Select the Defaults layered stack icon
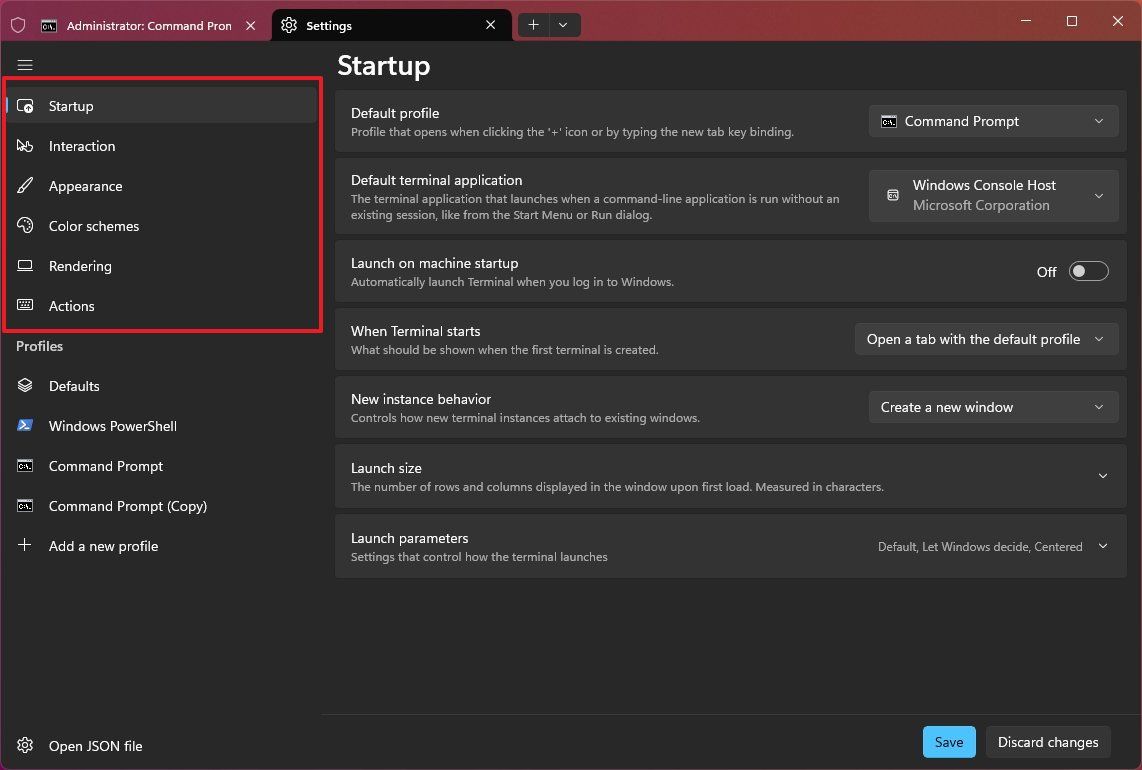 pyautogui.click(x=26, y=385)
